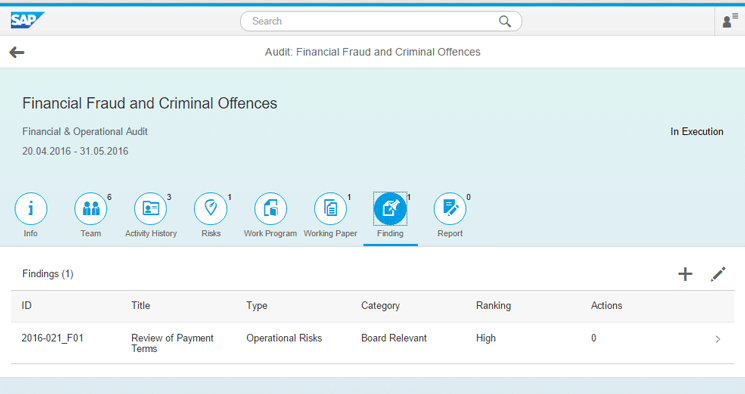Open the Working Paper icon
The image size is (745, 394).
pyautogui.click(x=330, y=209)
